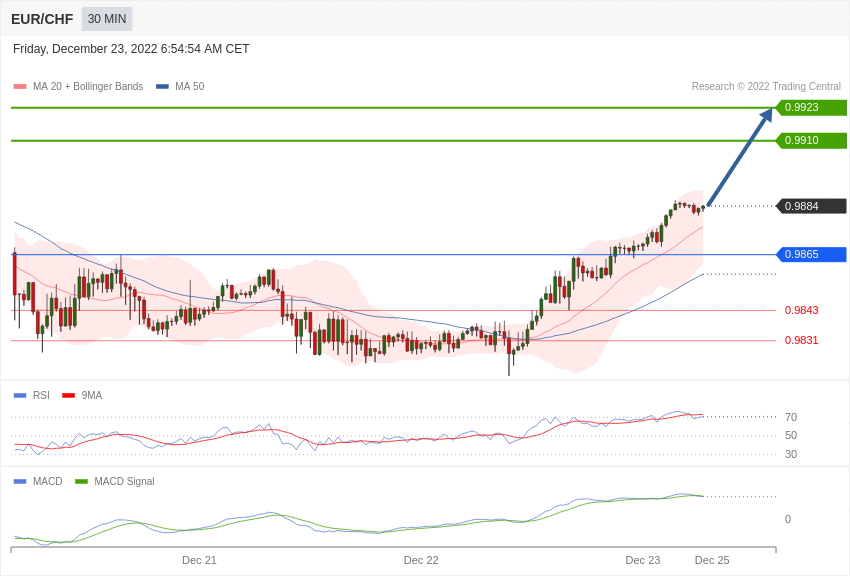Click the MACD Signal legend swatch
The height and width of the screenshot is (576, 850).
81,482
